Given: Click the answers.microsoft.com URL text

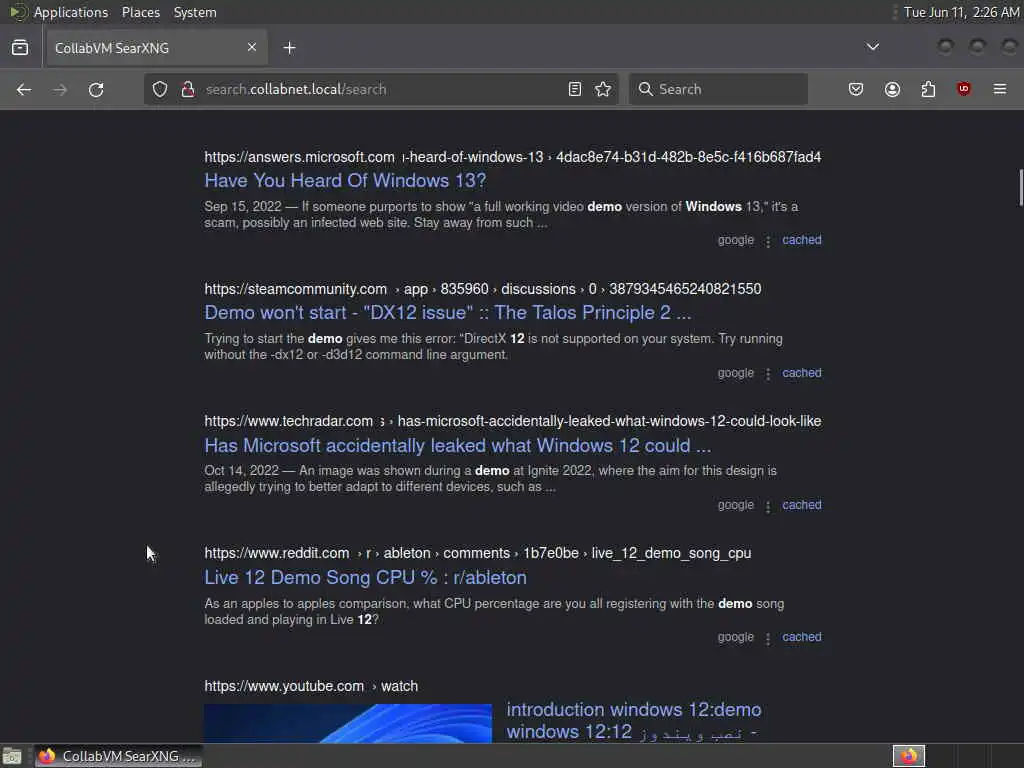Looking at the screenshot, I should point(299,157).
